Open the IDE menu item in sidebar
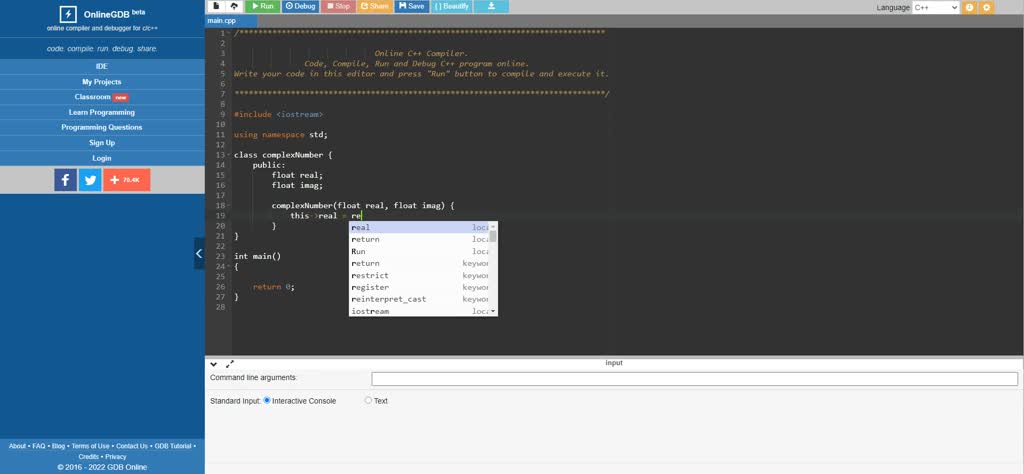Screen dimensions: 1024x474 (x=102, y=67)
